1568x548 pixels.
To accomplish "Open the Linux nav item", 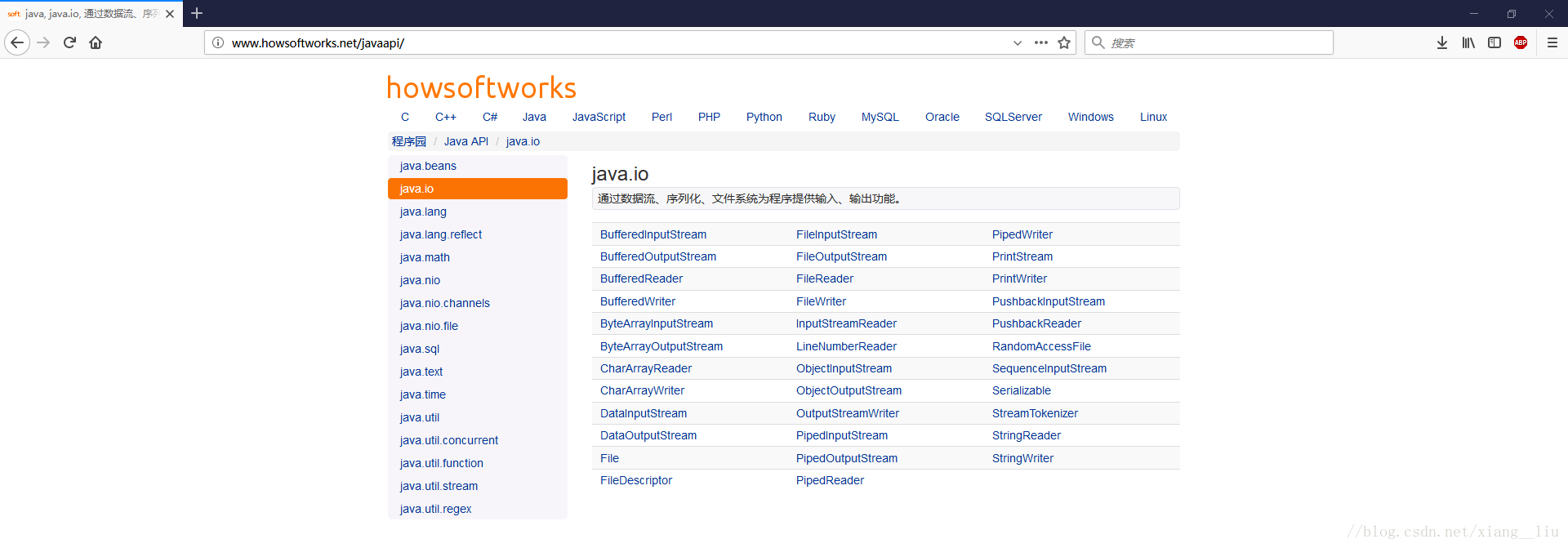I will 1154,117.
